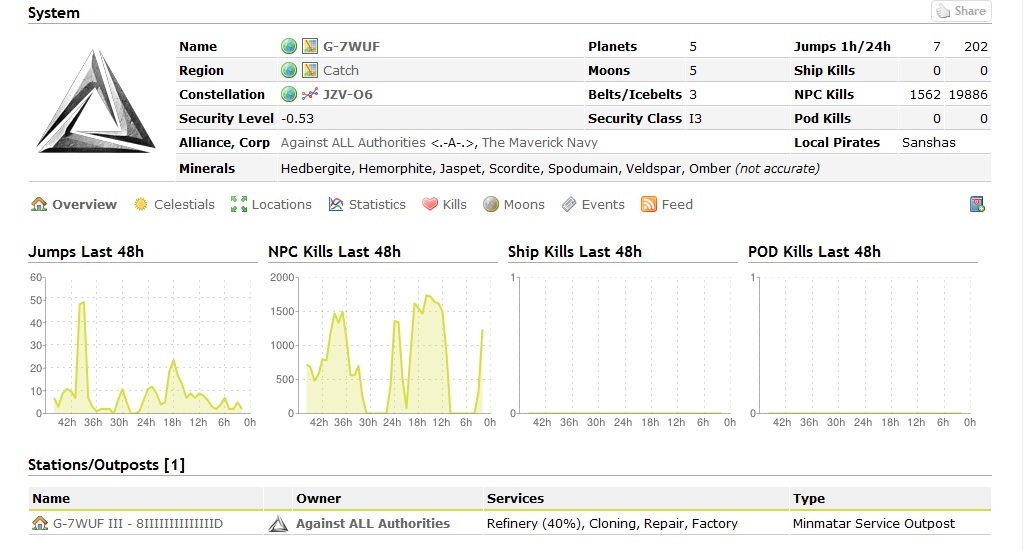Image resolution: width=1023 pixels, height=550 pixels.
Task: Click the globe icon beside Catch region
Action: coord(289,70)
